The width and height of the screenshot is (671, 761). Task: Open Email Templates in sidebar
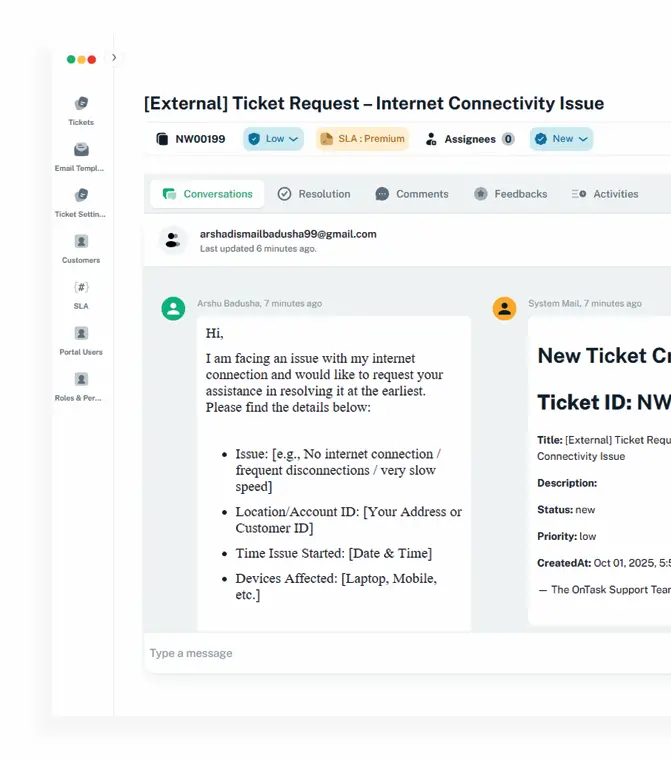(x=81, y=149)
